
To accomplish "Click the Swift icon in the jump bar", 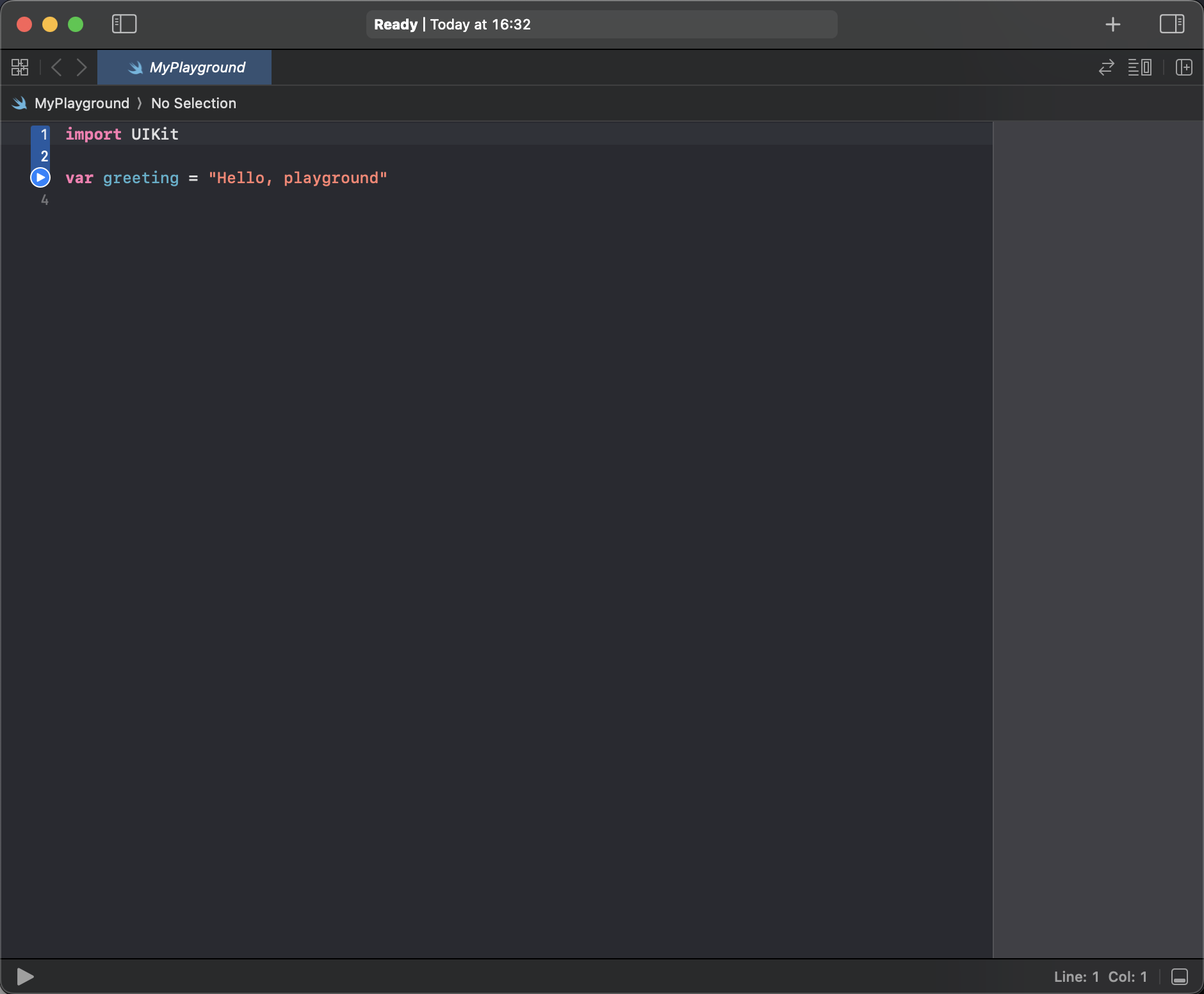I will click(20, 103).
